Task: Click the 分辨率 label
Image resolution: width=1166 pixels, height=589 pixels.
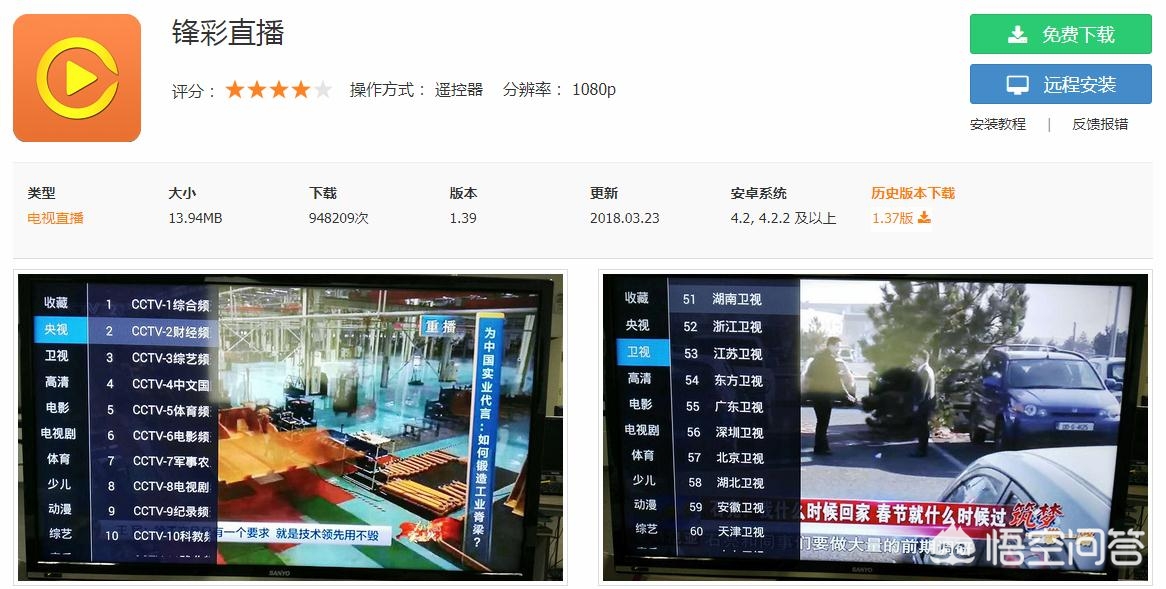Action: [532, 90]
